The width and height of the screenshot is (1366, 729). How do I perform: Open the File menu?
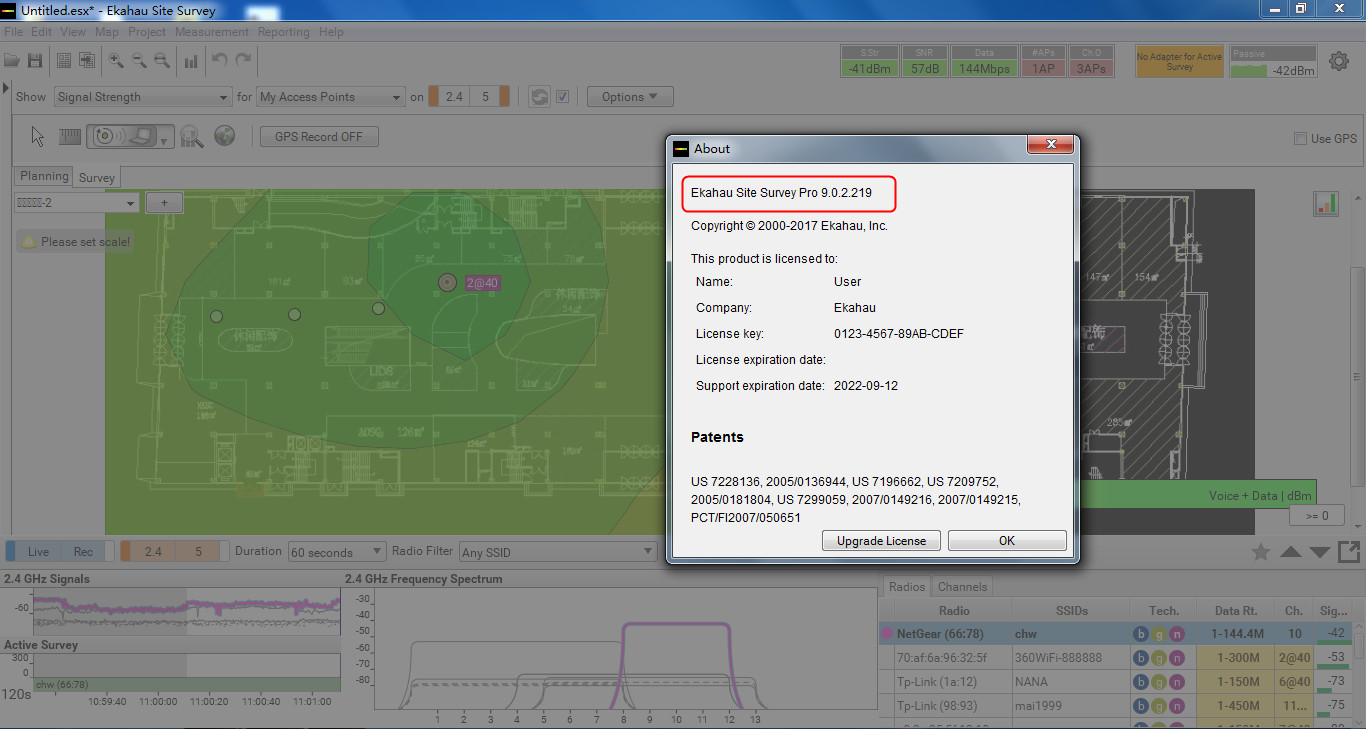(x=13, y=32)
